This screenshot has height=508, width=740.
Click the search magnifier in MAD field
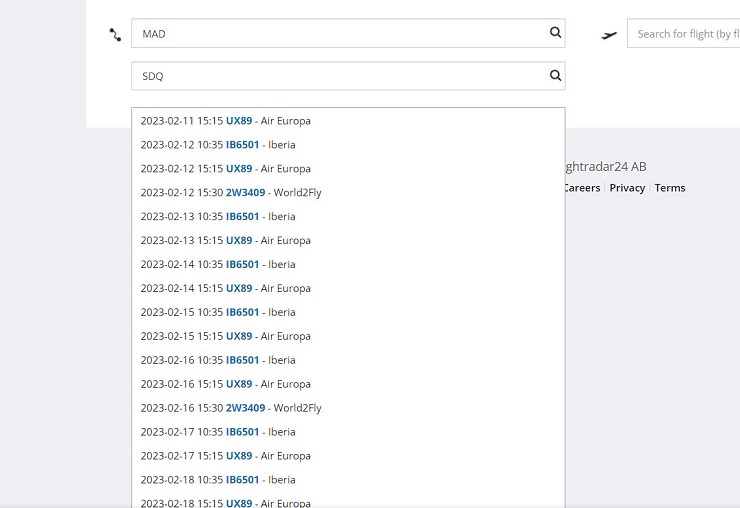(555, 33)
